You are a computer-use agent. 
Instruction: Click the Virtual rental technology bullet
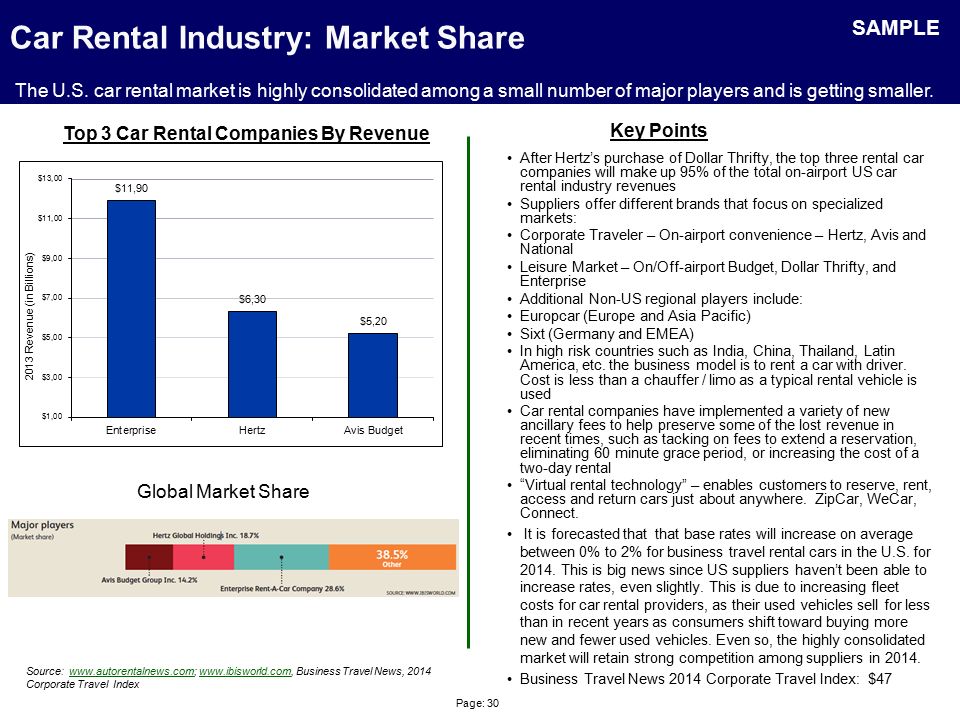726,499
